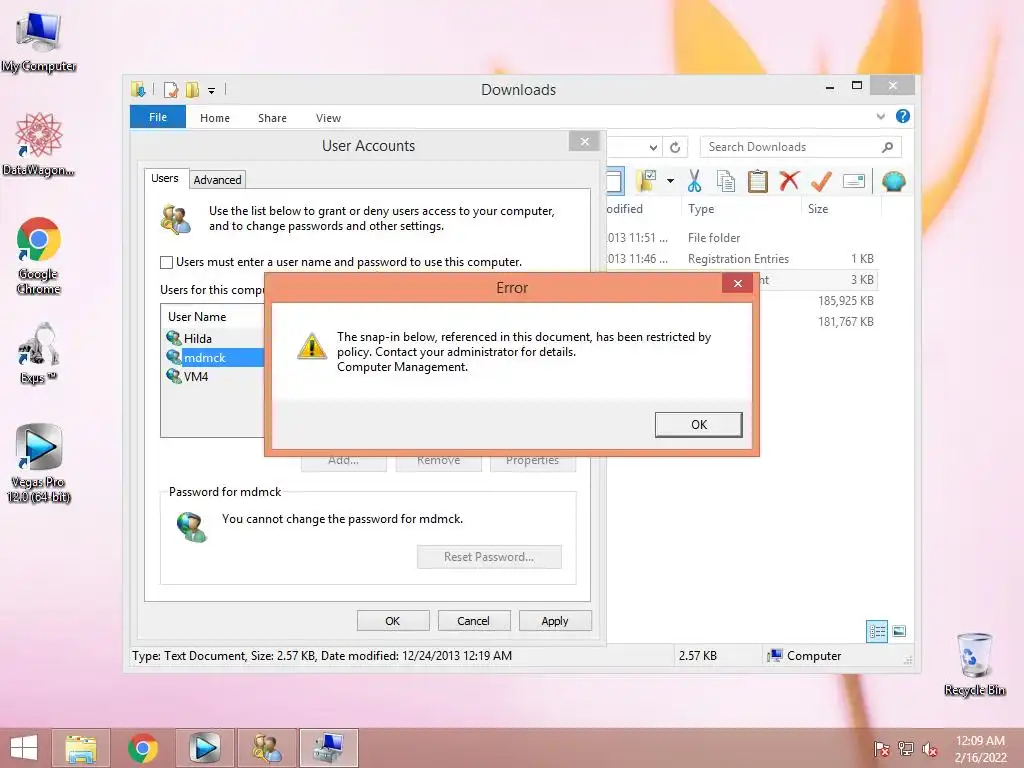This screenshot has height=768, width=1024.
Task: Click the Paste clipboard toolbar icon
Action: click(x=758, y=181)
